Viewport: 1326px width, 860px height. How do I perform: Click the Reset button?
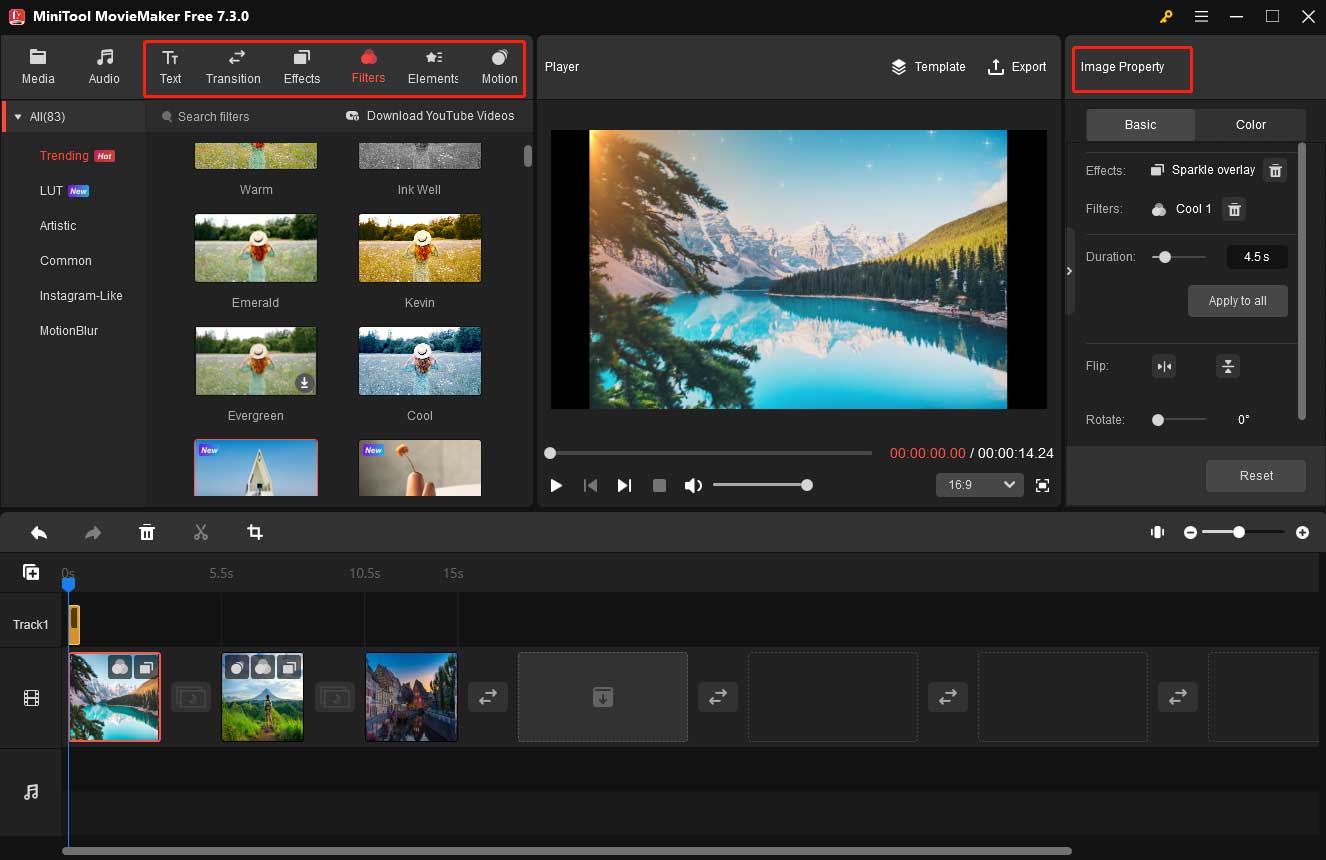point(1256,475)
